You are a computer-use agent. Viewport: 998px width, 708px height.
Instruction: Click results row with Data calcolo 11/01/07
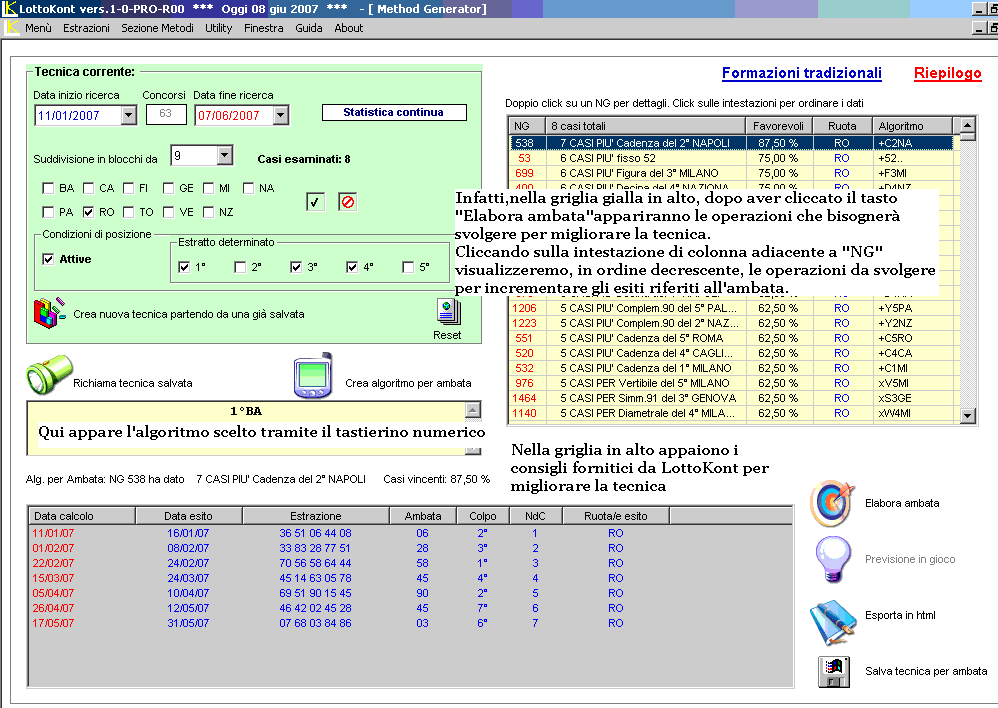[411, 533]
